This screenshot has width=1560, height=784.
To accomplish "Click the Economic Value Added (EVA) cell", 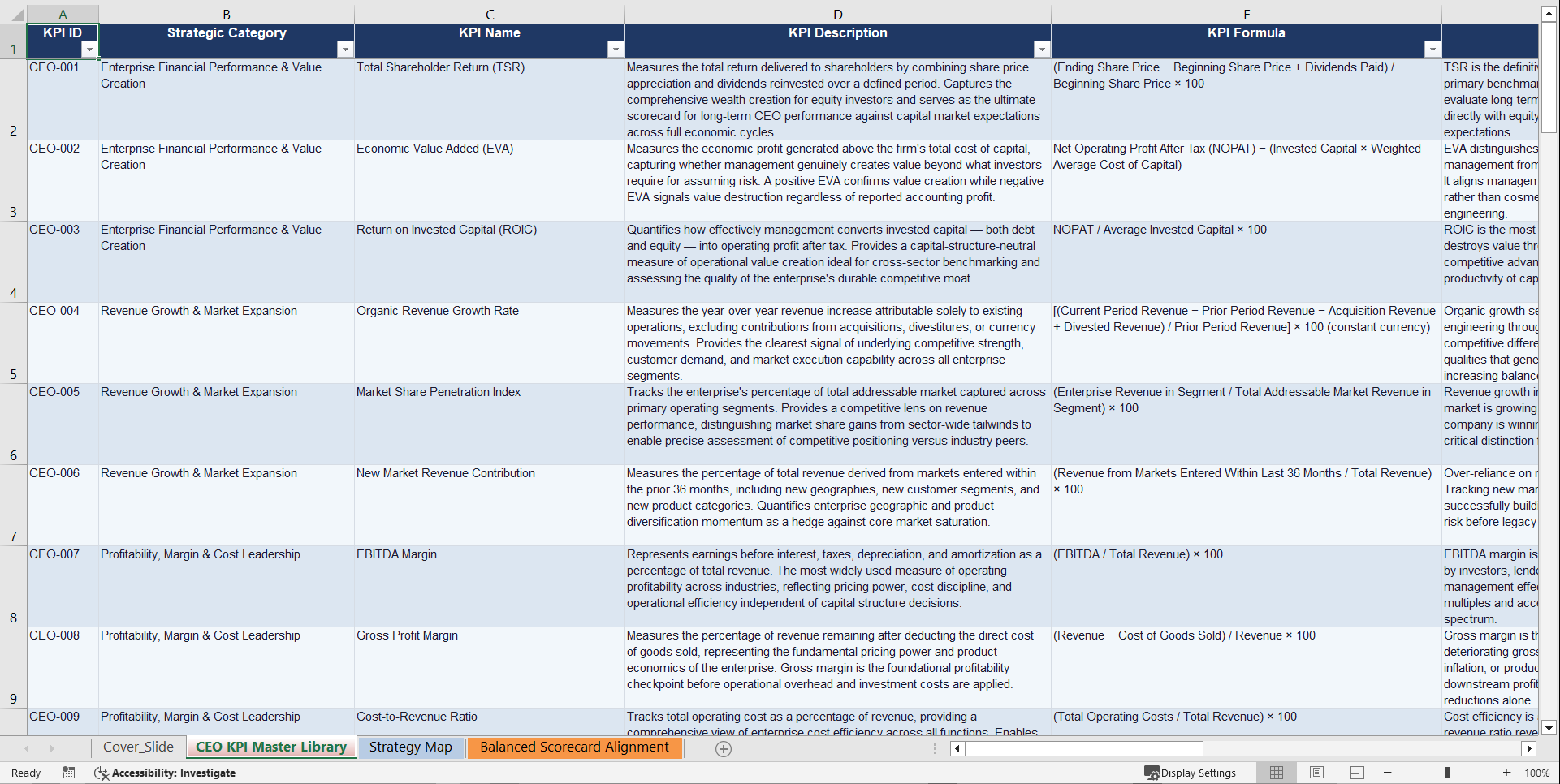I will coord(490,180).
